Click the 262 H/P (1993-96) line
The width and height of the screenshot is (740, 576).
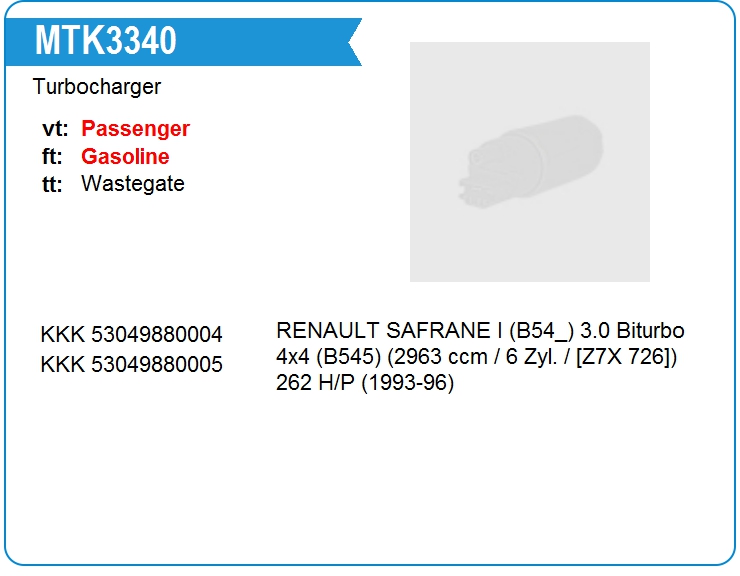tap(365, 382)
